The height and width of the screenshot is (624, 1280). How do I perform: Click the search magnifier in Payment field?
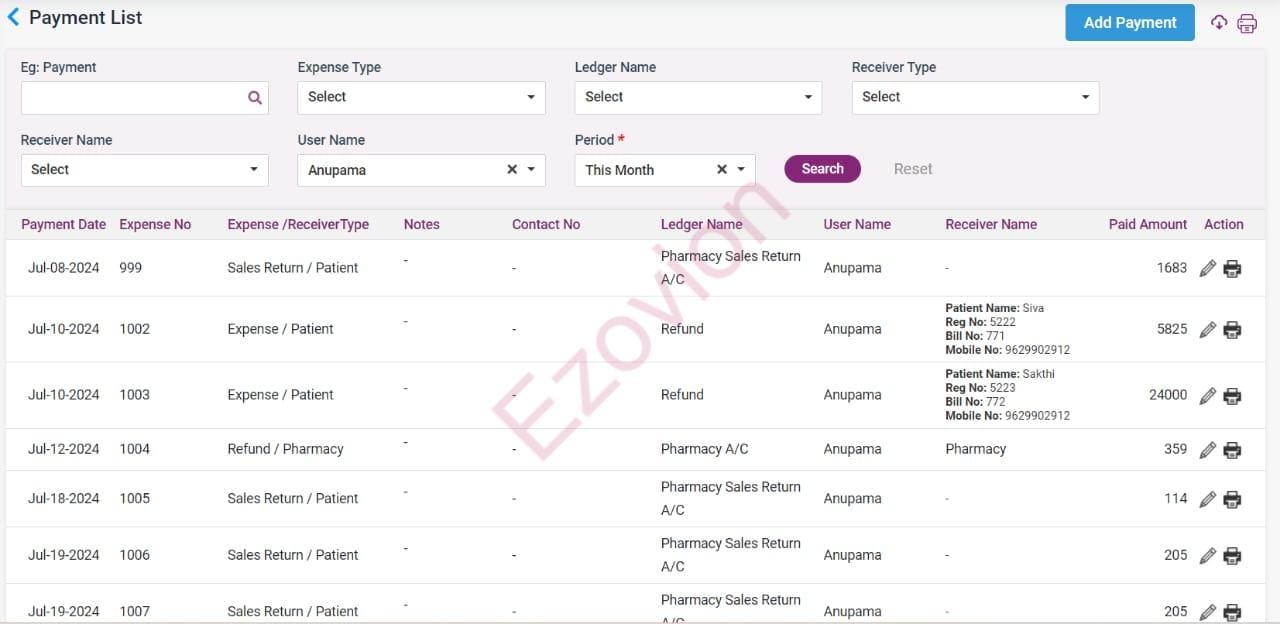click(x=255, y=98)
